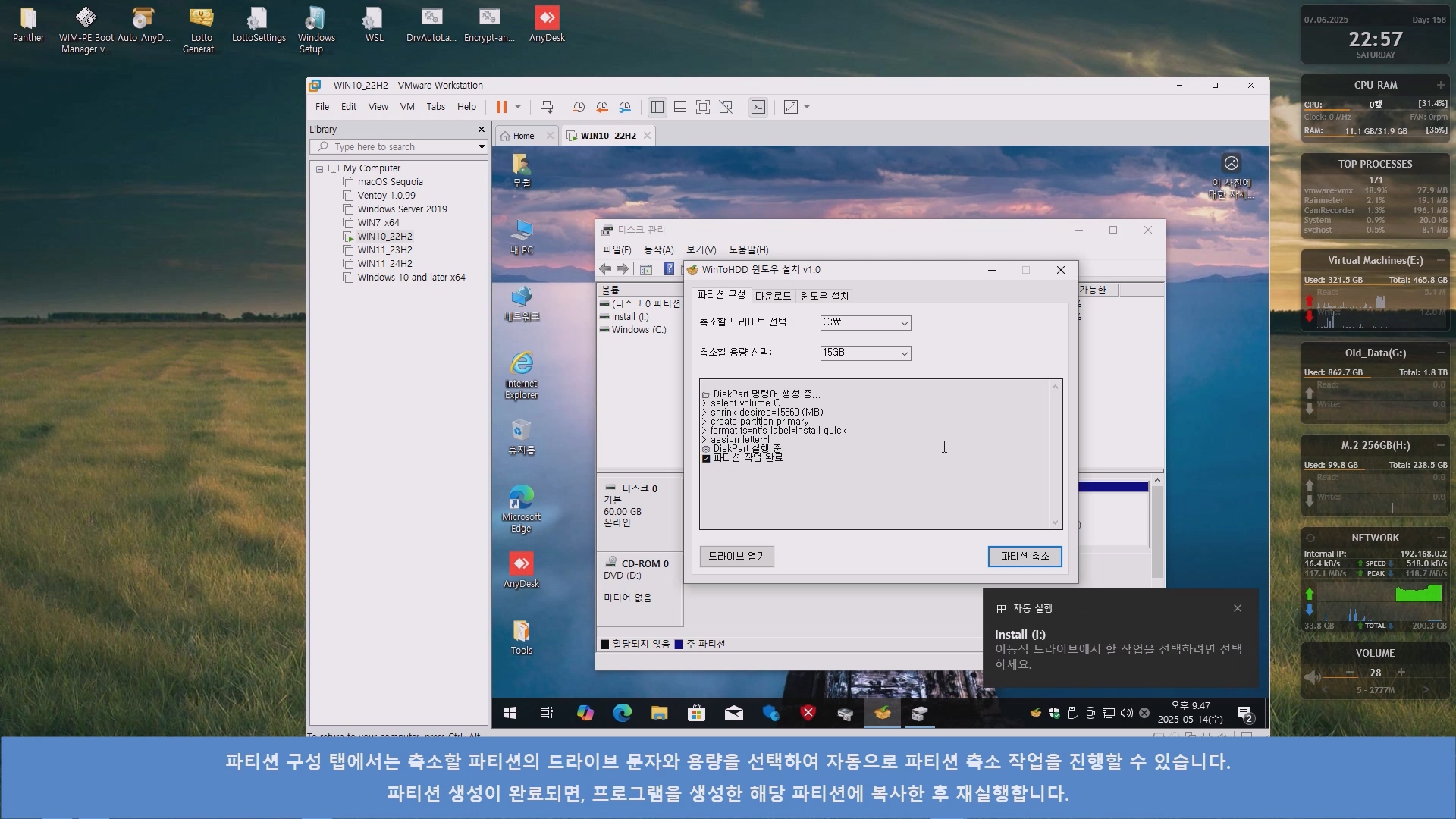Select WIN11_24H2 in the library

384,264
